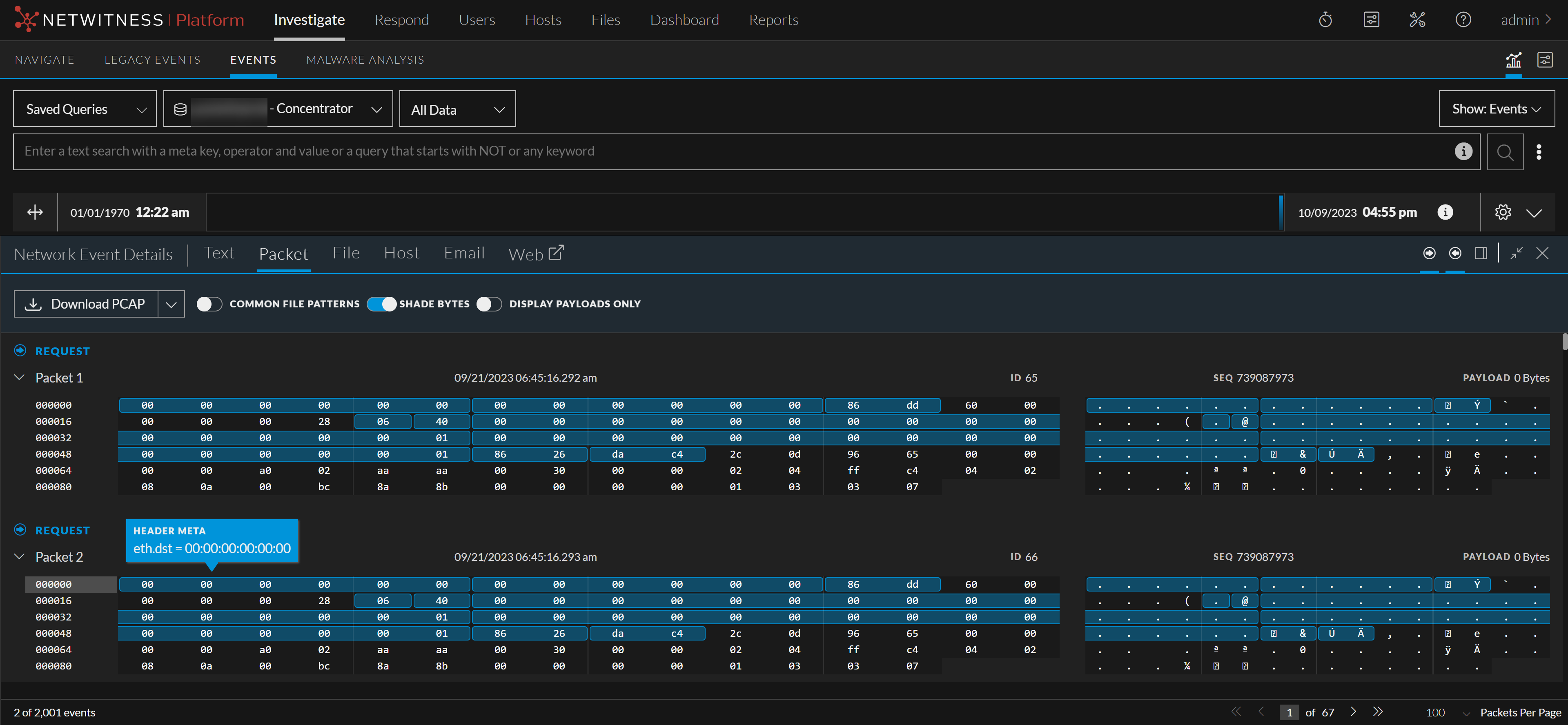This screenshot has width=1568, height=725.
Task: Click the query bar info icon
Action: pos(1463,151)
